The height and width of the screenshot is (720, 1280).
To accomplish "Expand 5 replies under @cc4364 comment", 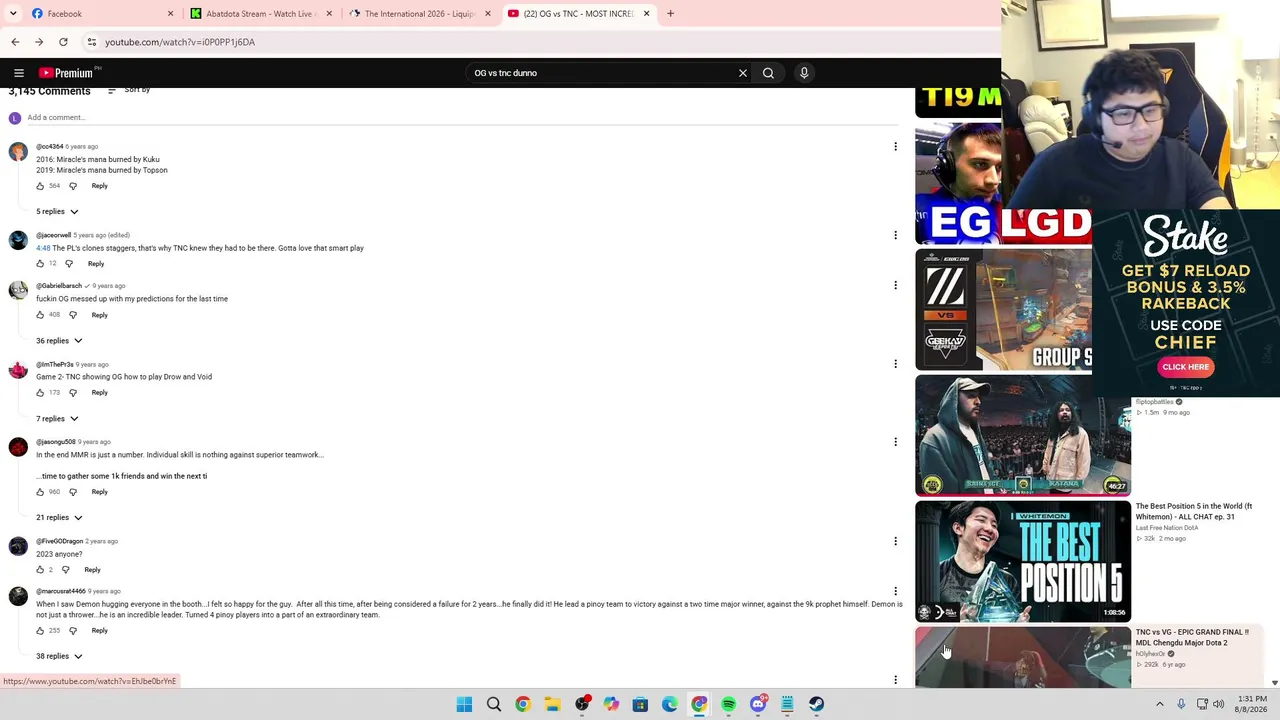I will click(x=57, y=212).
